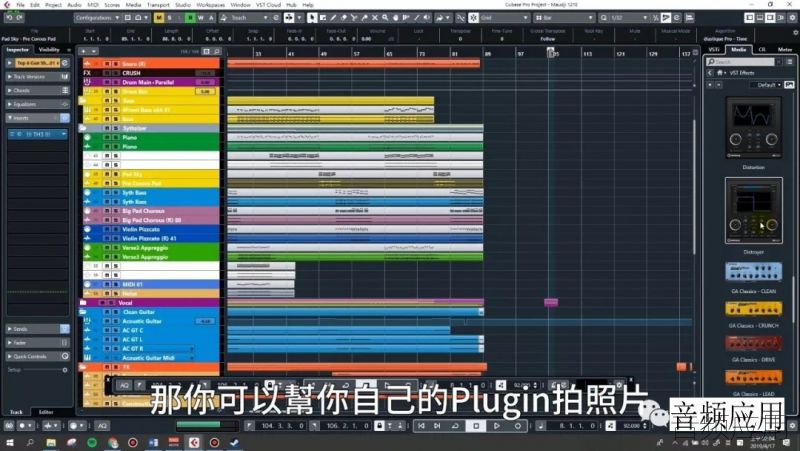The image size is (800, 451).
Task: Select the Erase tool
Action: coord(344,17)
